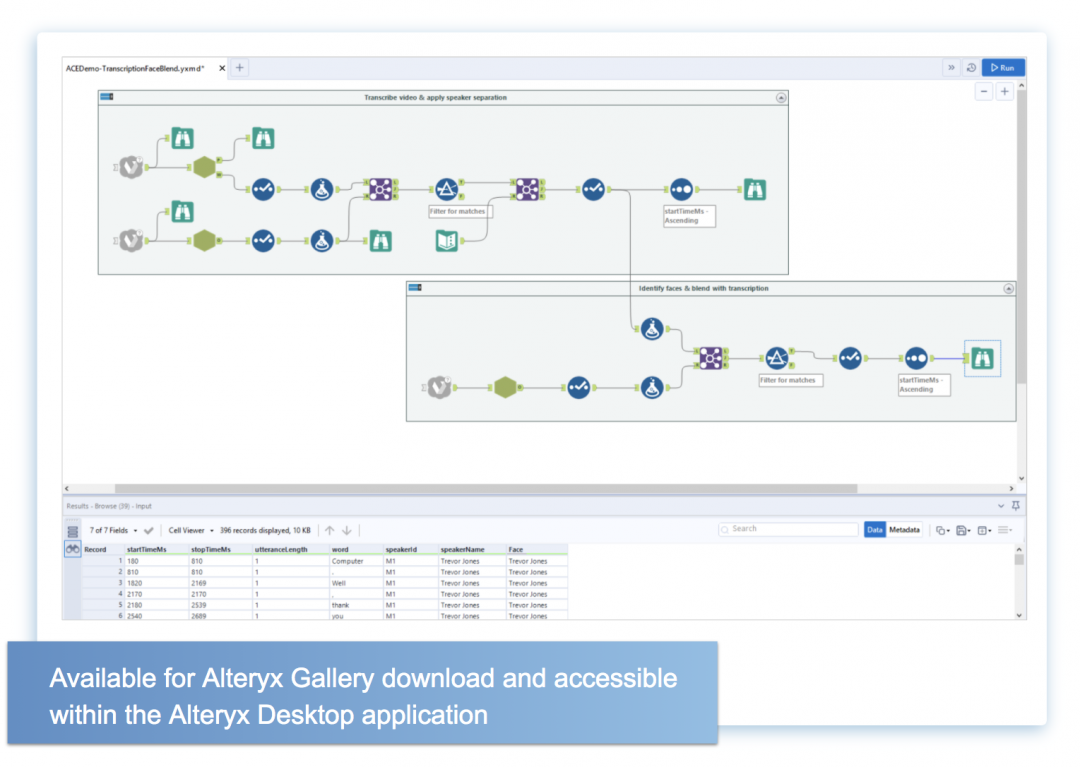The width and height of the screenshot is (1080, 767).
Task: Select the first purple Join tool in Transcribe container
Action: (x=381, y=189)
